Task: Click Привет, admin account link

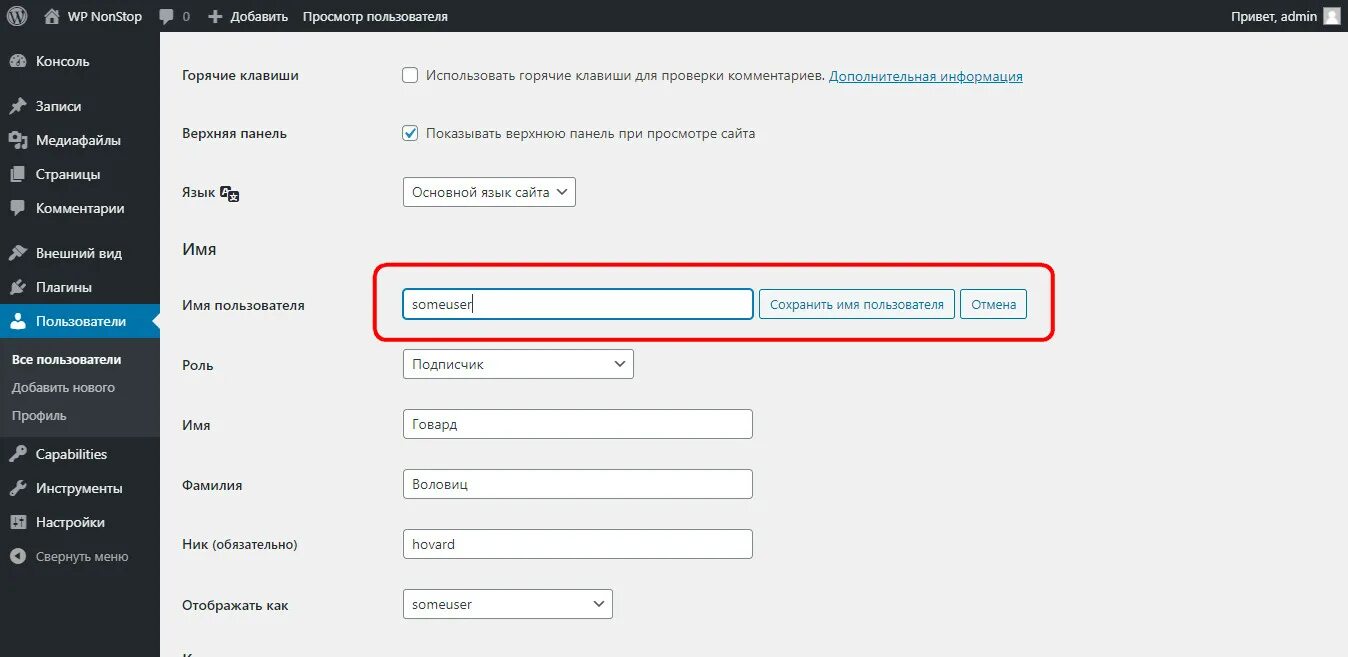Action: [x=1274, y=17]
